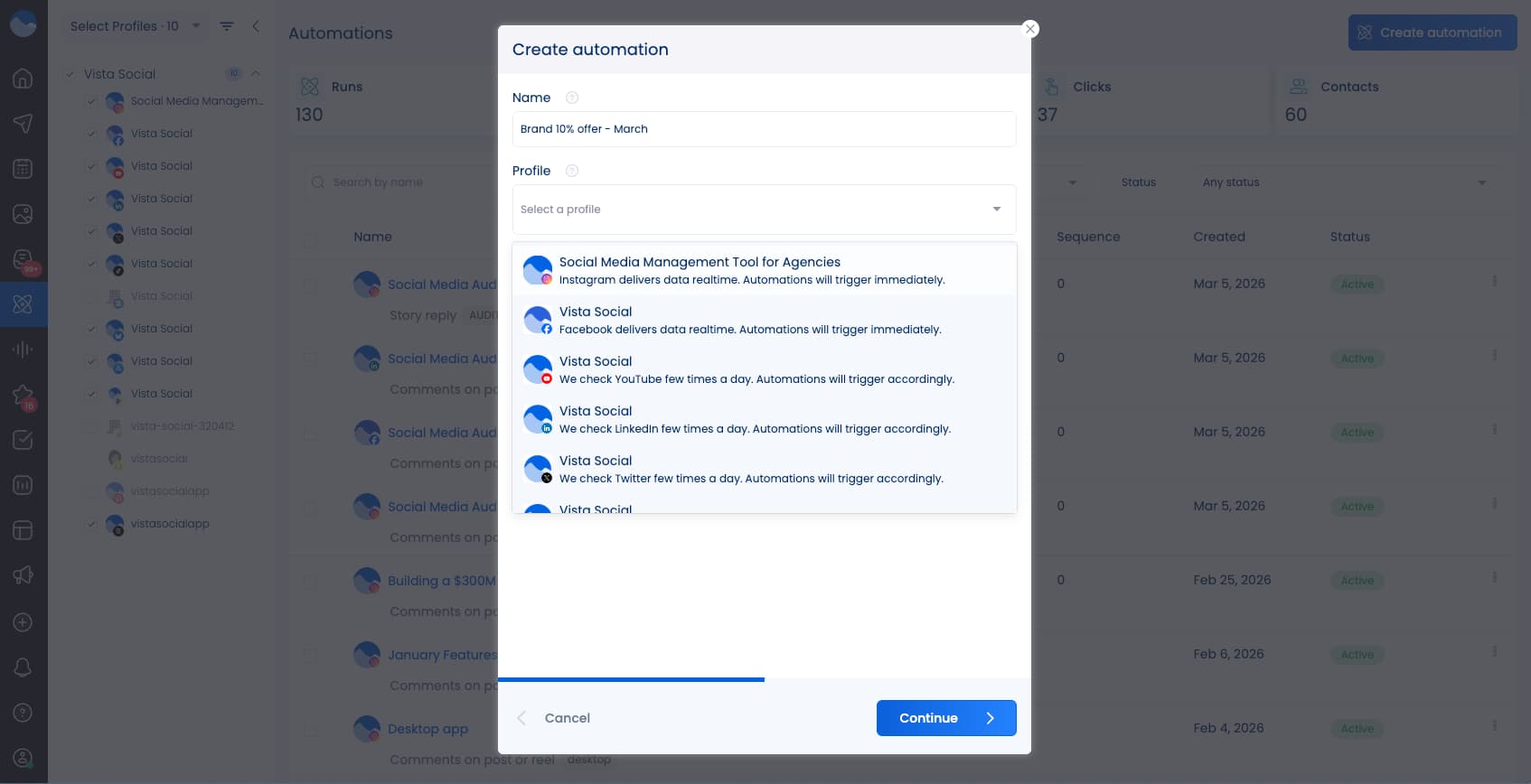Choose the Vista Social LinkedIn profile option
This screenshot has width=1531, height=784.
coord(764,419)
